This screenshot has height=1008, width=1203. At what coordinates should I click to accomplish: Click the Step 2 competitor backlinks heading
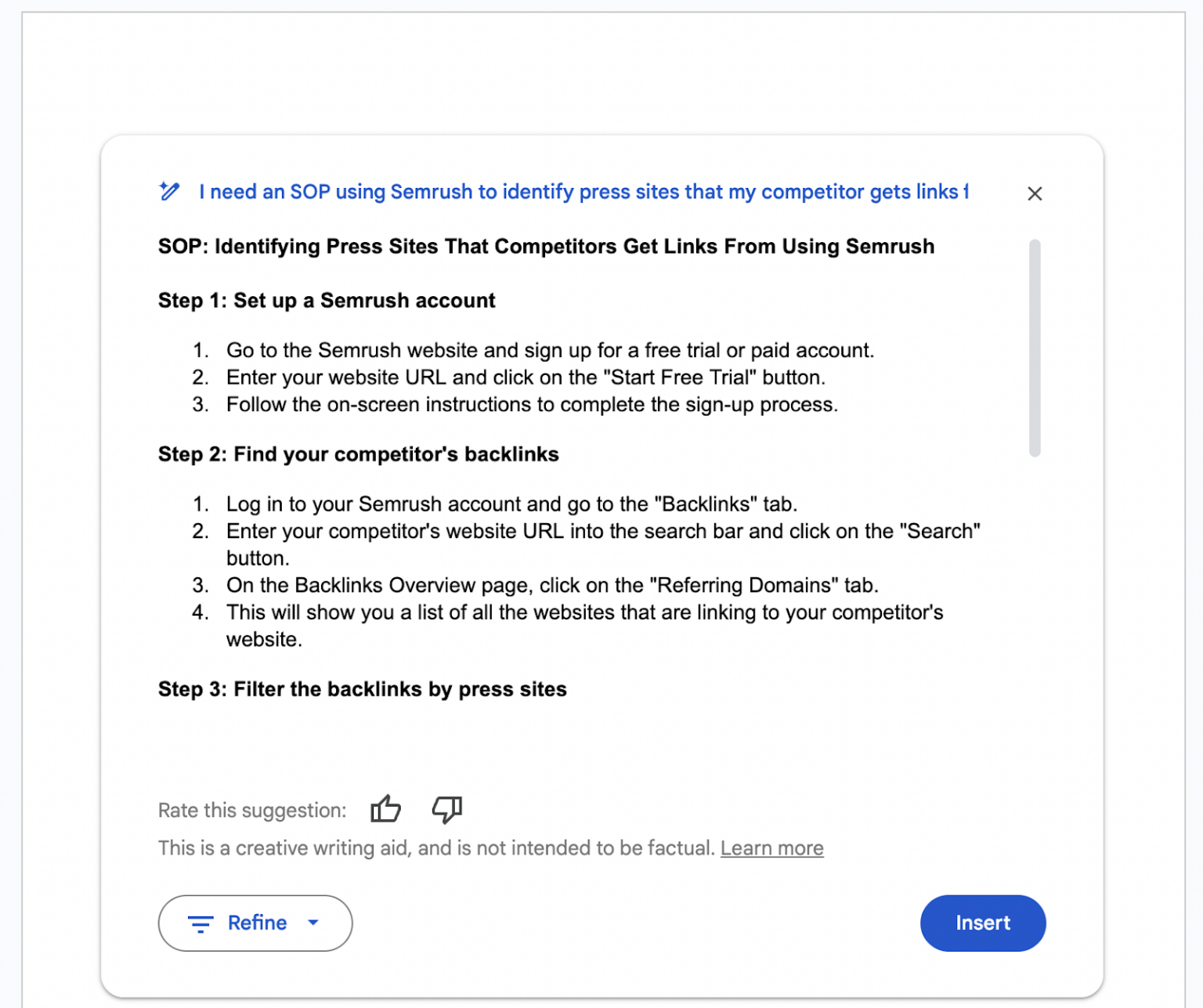point(358,453)
